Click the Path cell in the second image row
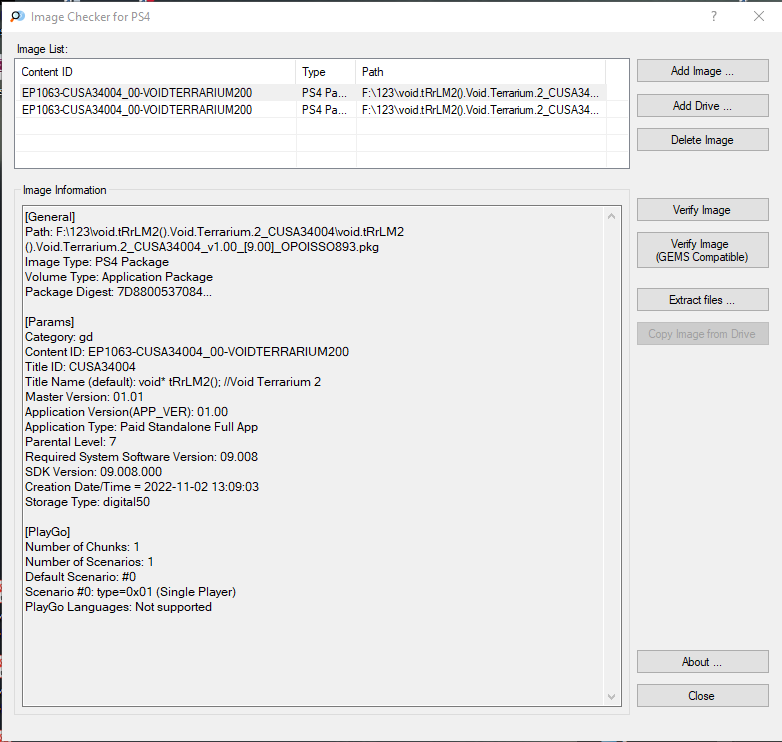Image resolution: width=782 pixels, height=742 pixels. click(480, 110)
